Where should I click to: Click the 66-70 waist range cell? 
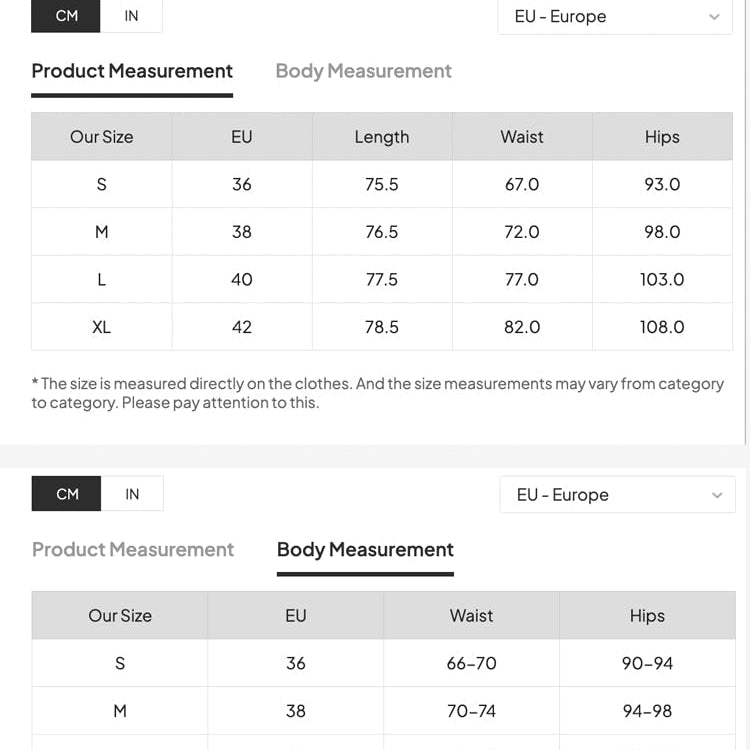point(471,663)
